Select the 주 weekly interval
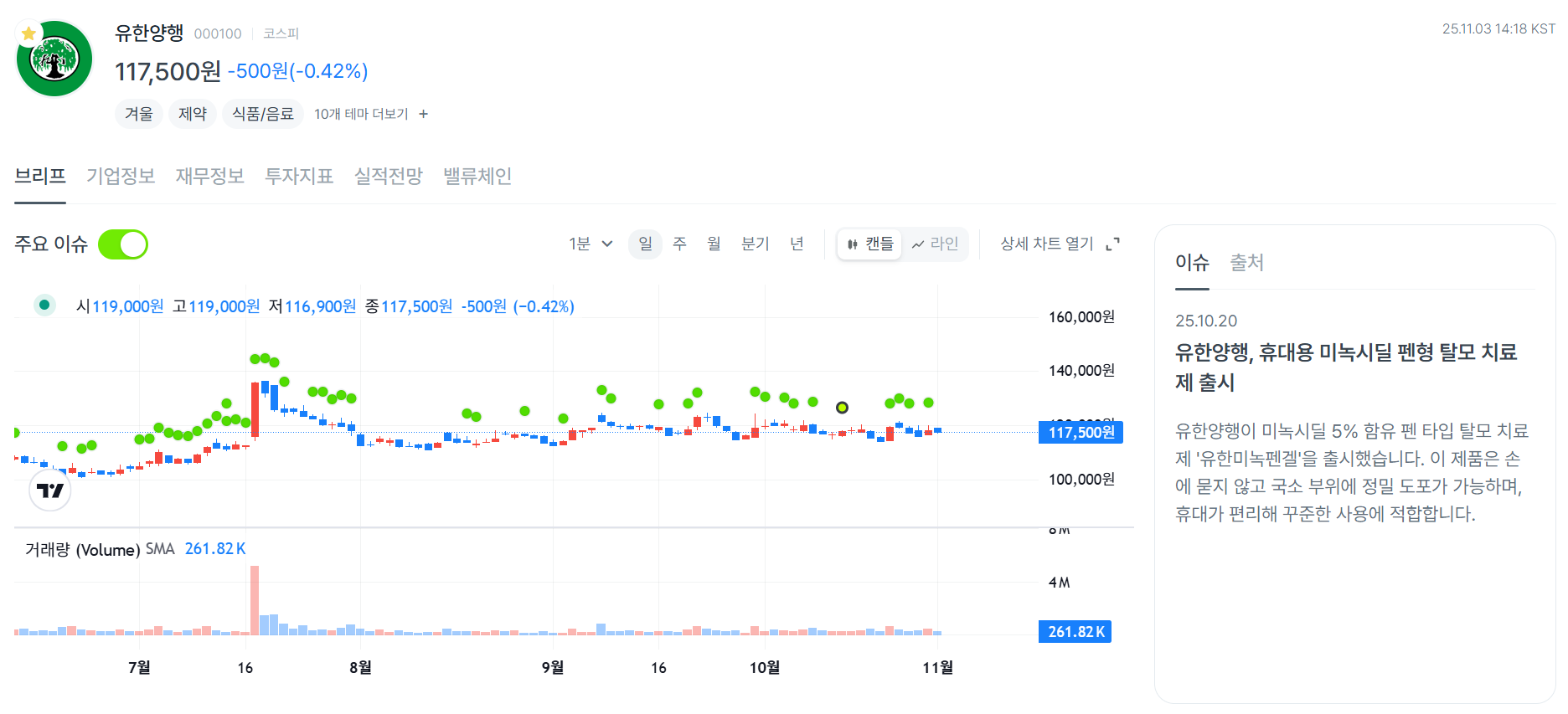Viewport: 1568px width, 714px height. tap(679, 244)
